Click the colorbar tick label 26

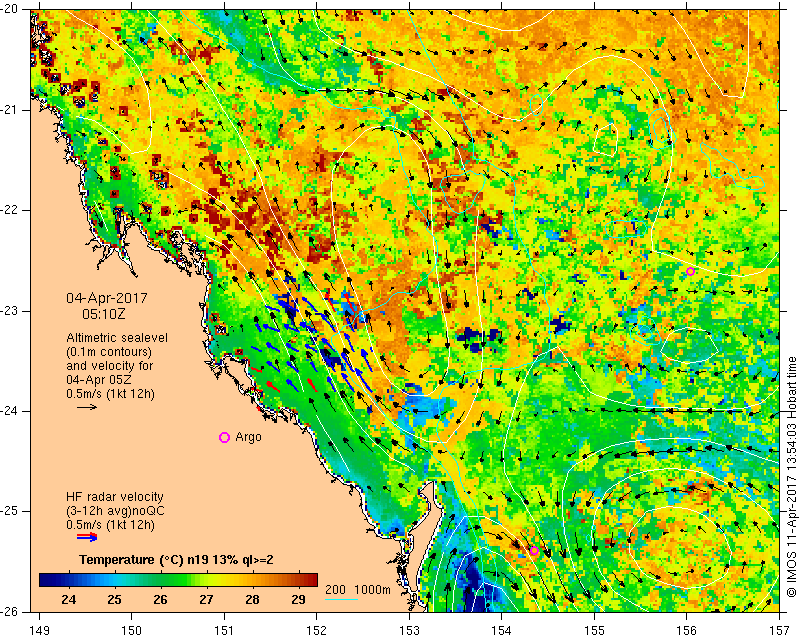[x=160, y=599]
